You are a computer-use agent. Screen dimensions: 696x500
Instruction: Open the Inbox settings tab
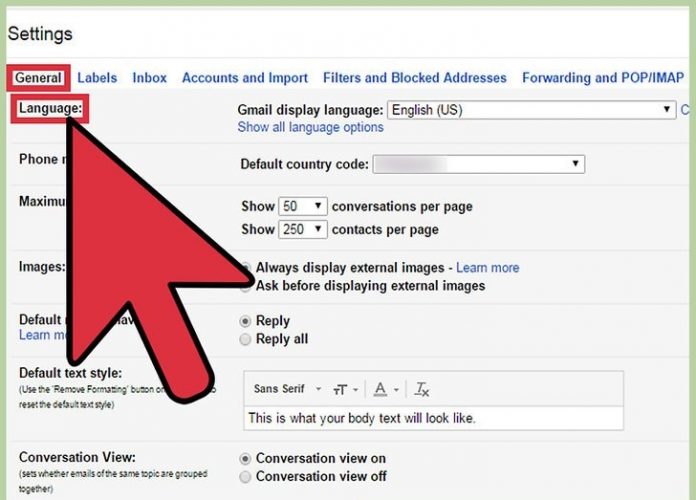point(150,77)
